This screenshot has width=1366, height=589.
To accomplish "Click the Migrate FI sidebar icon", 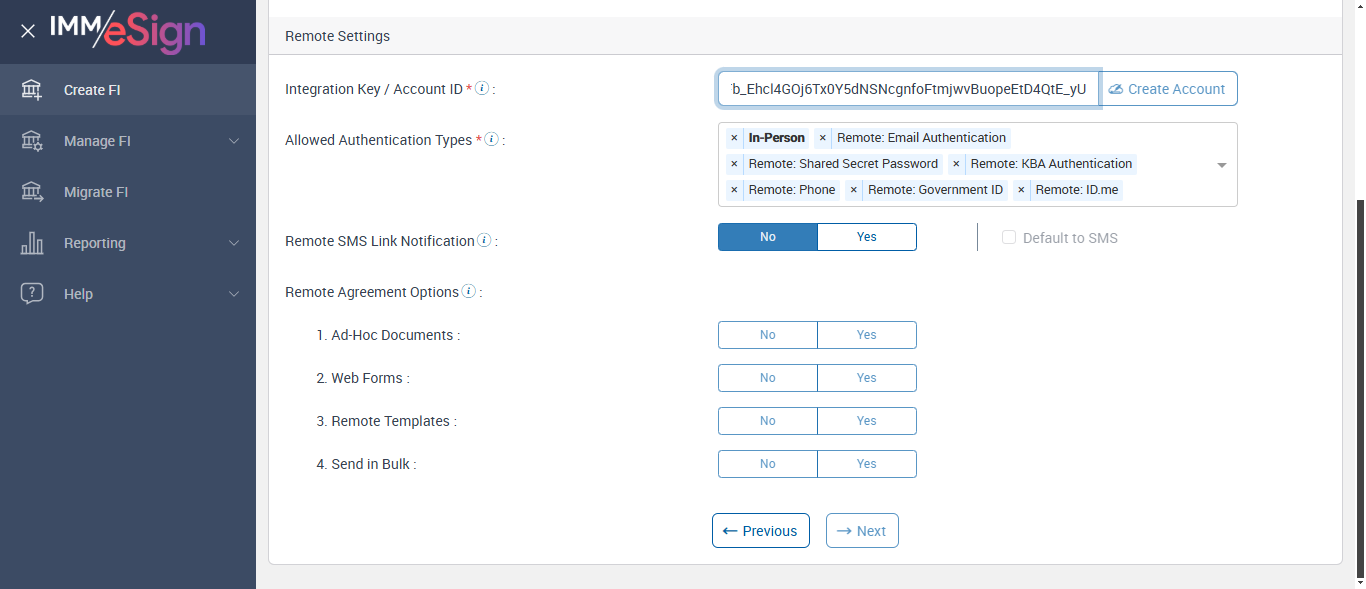I will 32,192.
